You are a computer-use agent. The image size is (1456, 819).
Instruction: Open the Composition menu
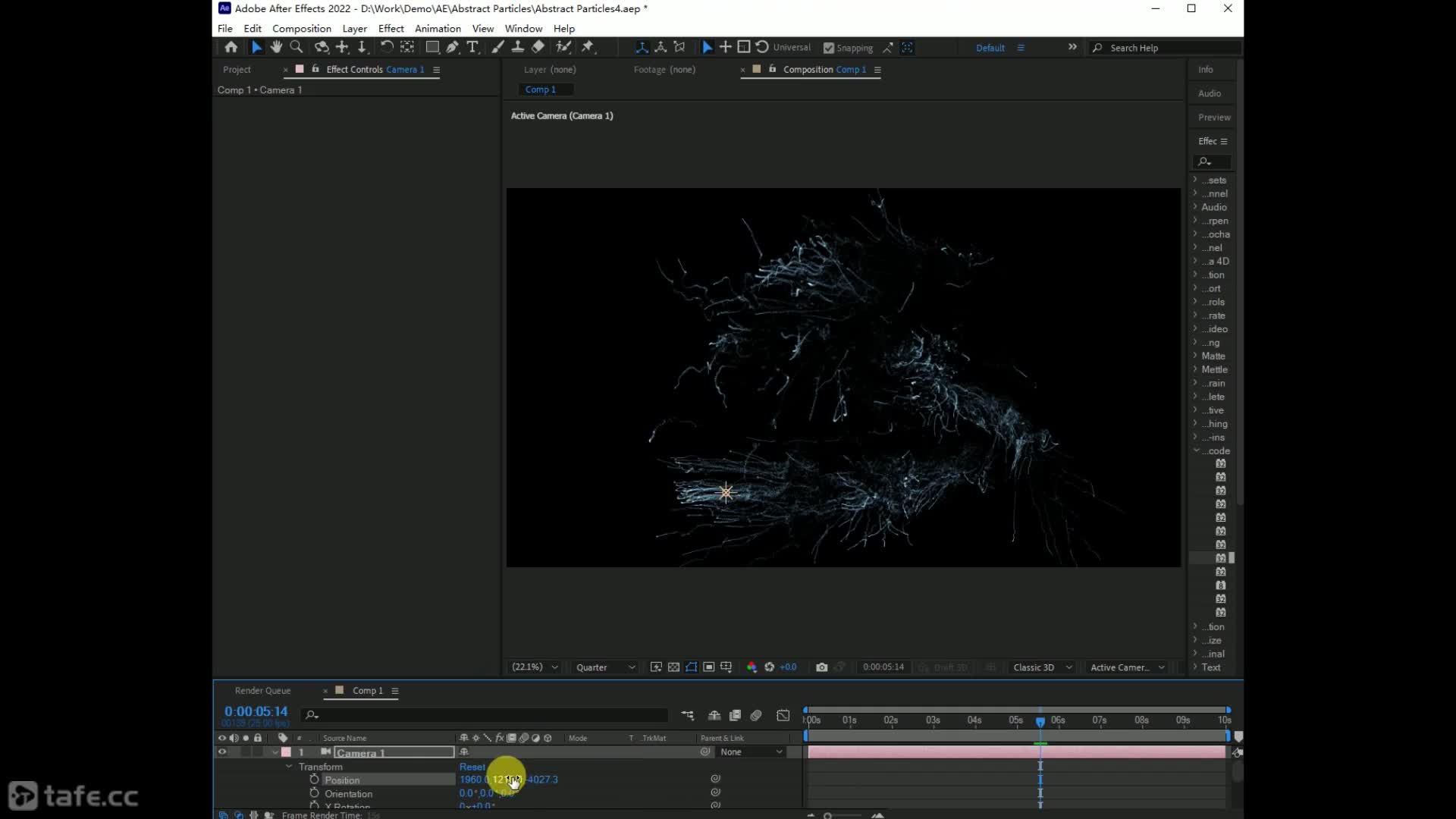[302, 29]
